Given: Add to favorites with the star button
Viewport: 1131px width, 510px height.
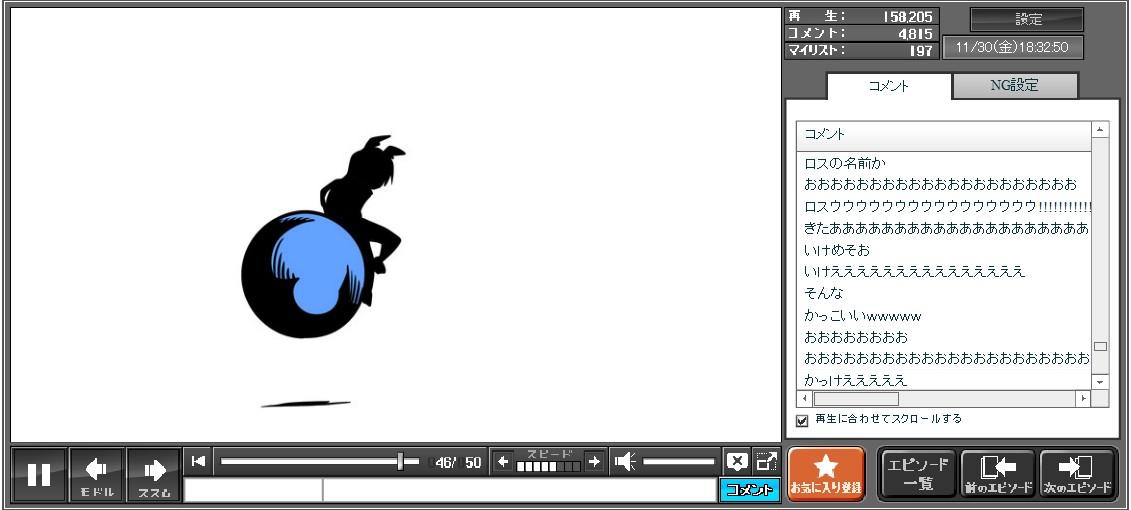Looking at the screenshot, I should [825, 473].
